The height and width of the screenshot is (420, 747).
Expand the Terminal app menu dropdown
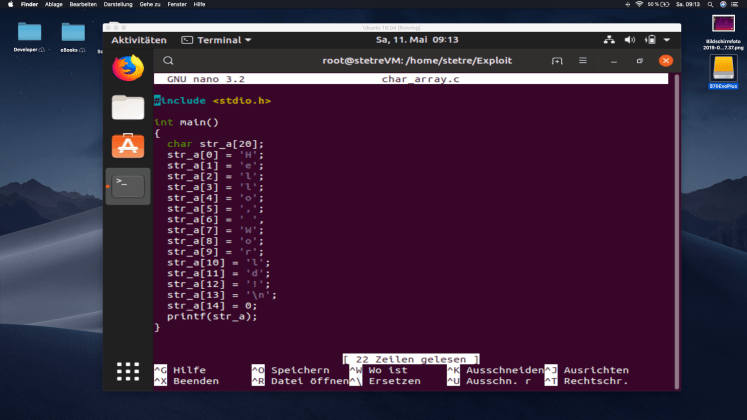(217, 40)
